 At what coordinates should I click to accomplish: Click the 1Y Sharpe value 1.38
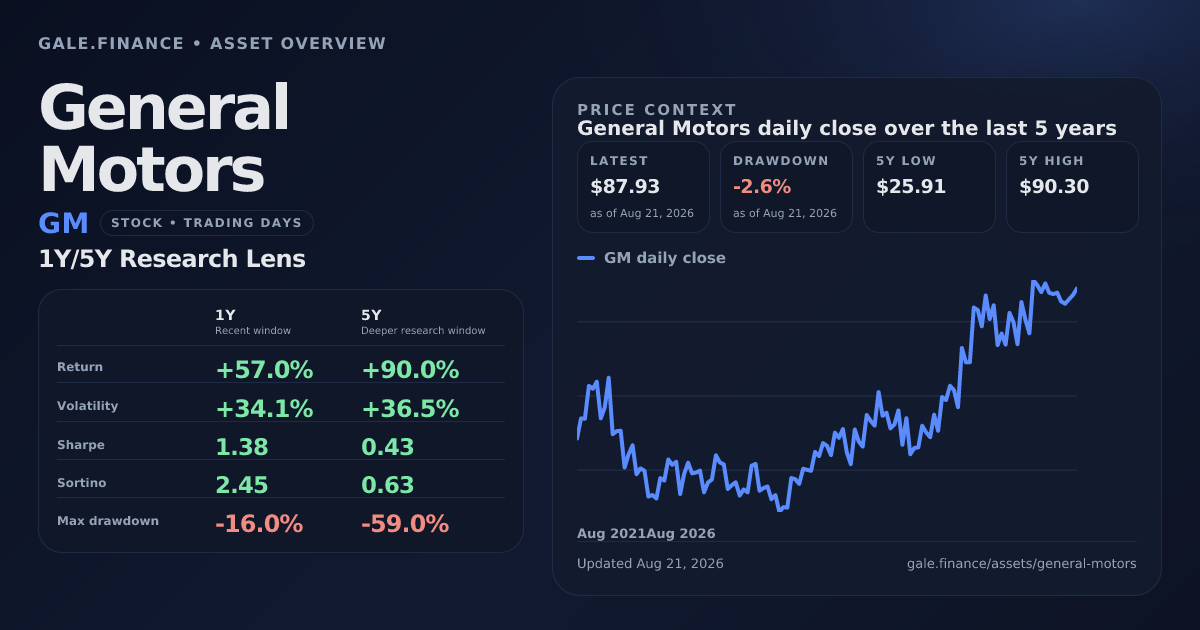pyautogui.click(x=242, y=447)
